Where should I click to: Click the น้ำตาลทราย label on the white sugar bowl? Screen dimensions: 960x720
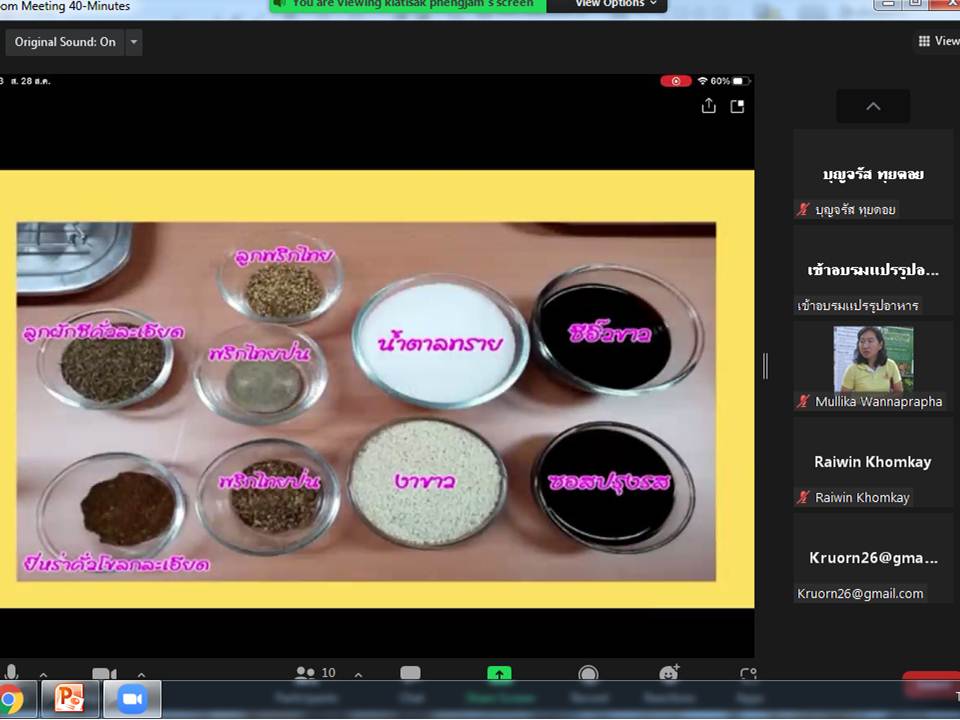[x=440, y=341]
